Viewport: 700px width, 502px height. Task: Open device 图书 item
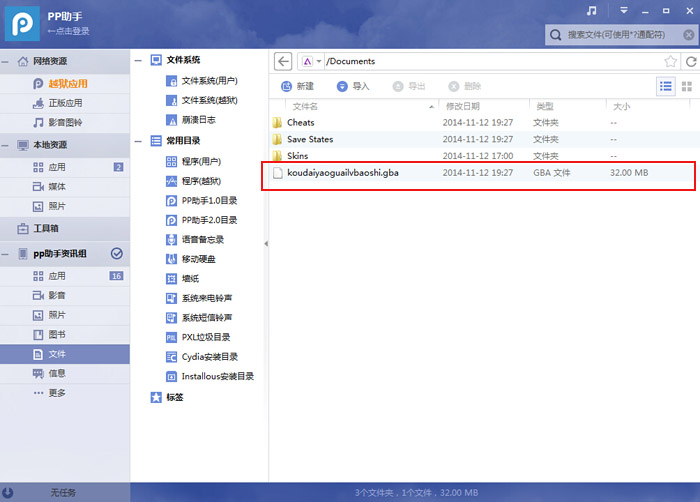click(65, 335)
